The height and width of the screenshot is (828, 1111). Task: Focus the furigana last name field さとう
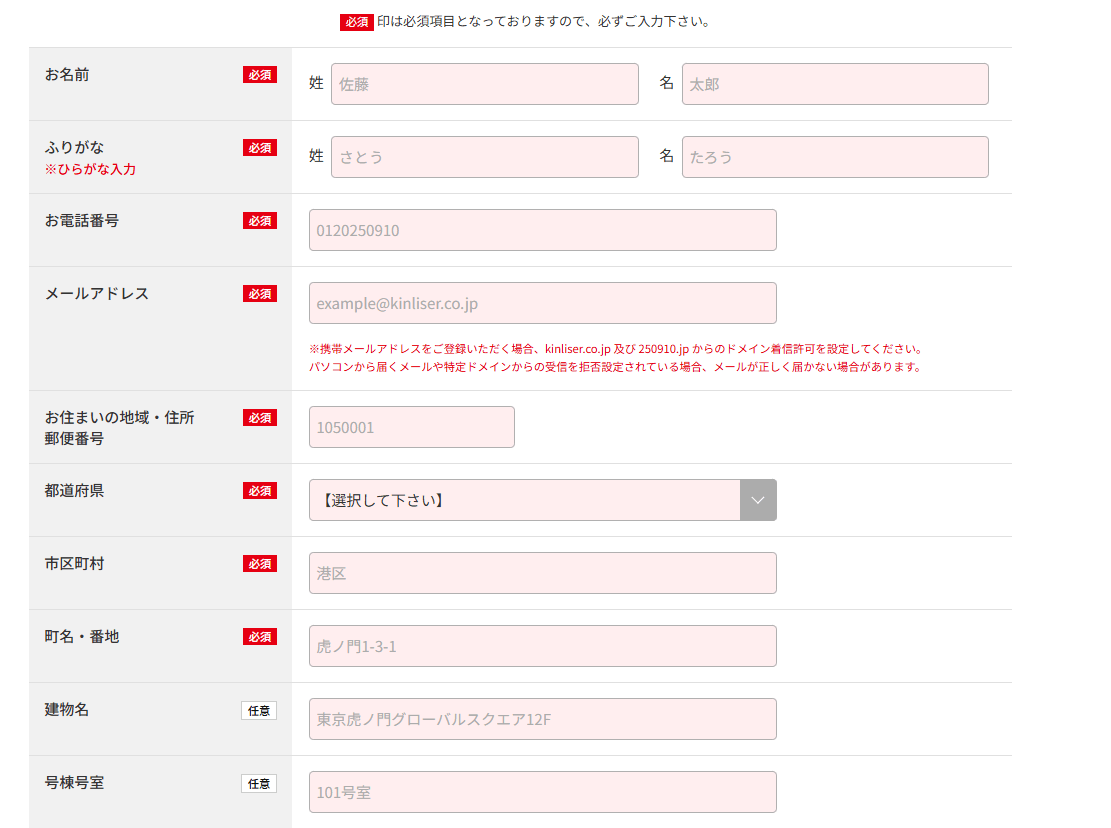click(484, 157)
